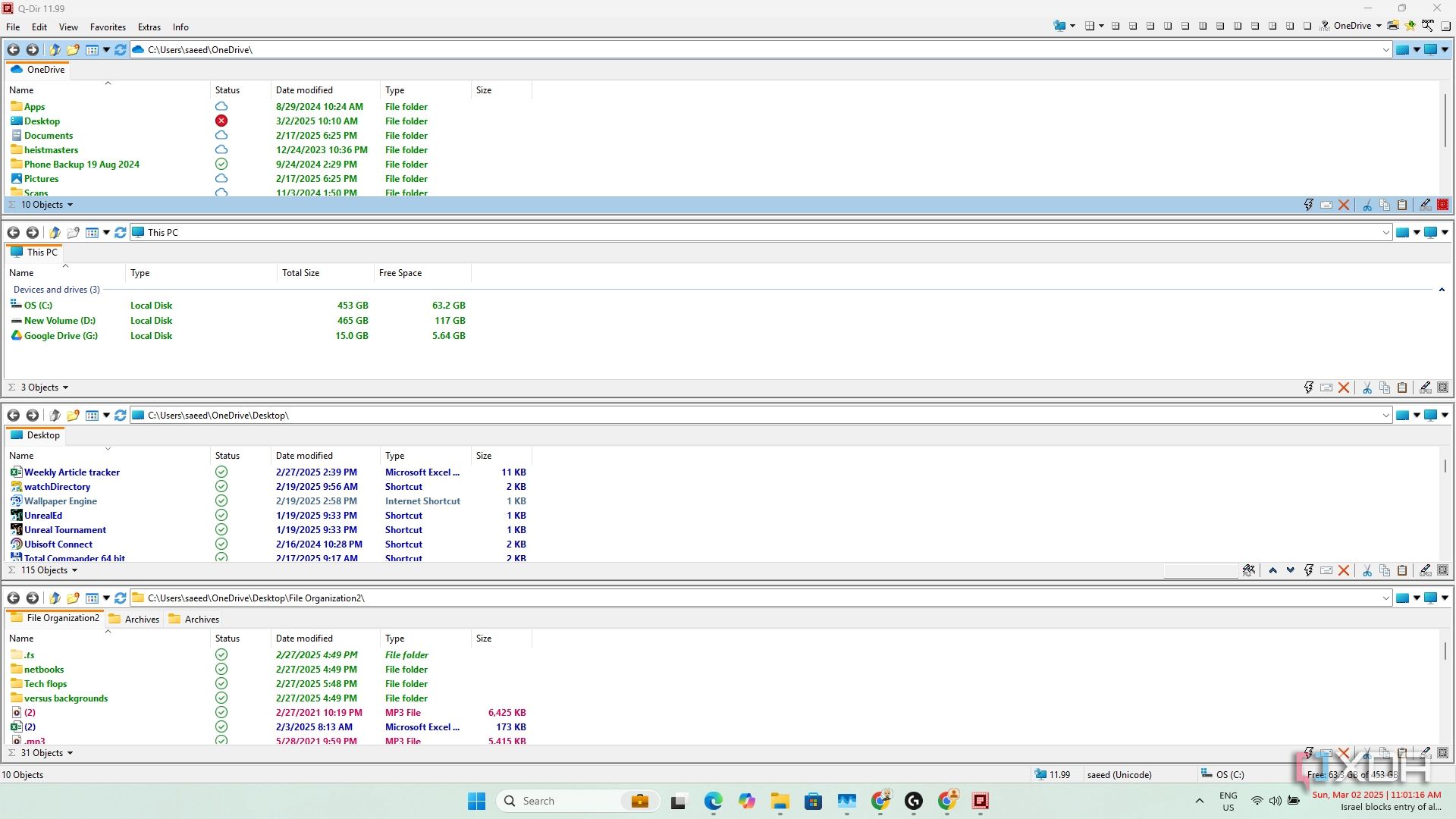Create new folder in File Organization2 pane
Viewport: 1456px width, 819px height.
pyautogui.click(x=73, y=598)
